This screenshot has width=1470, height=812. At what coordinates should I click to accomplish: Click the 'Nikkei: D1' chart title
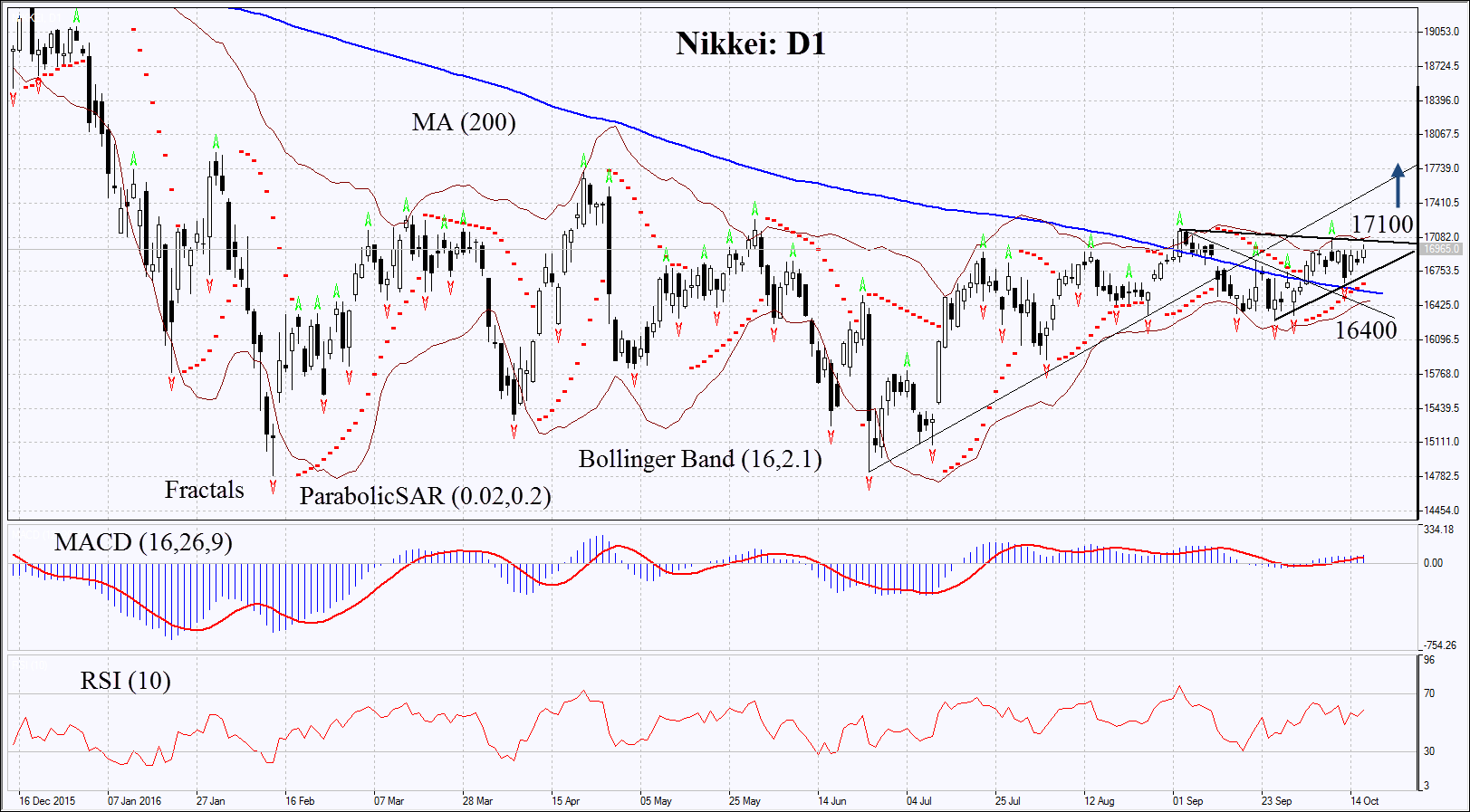pyautogui.click(x=751, y=43)
